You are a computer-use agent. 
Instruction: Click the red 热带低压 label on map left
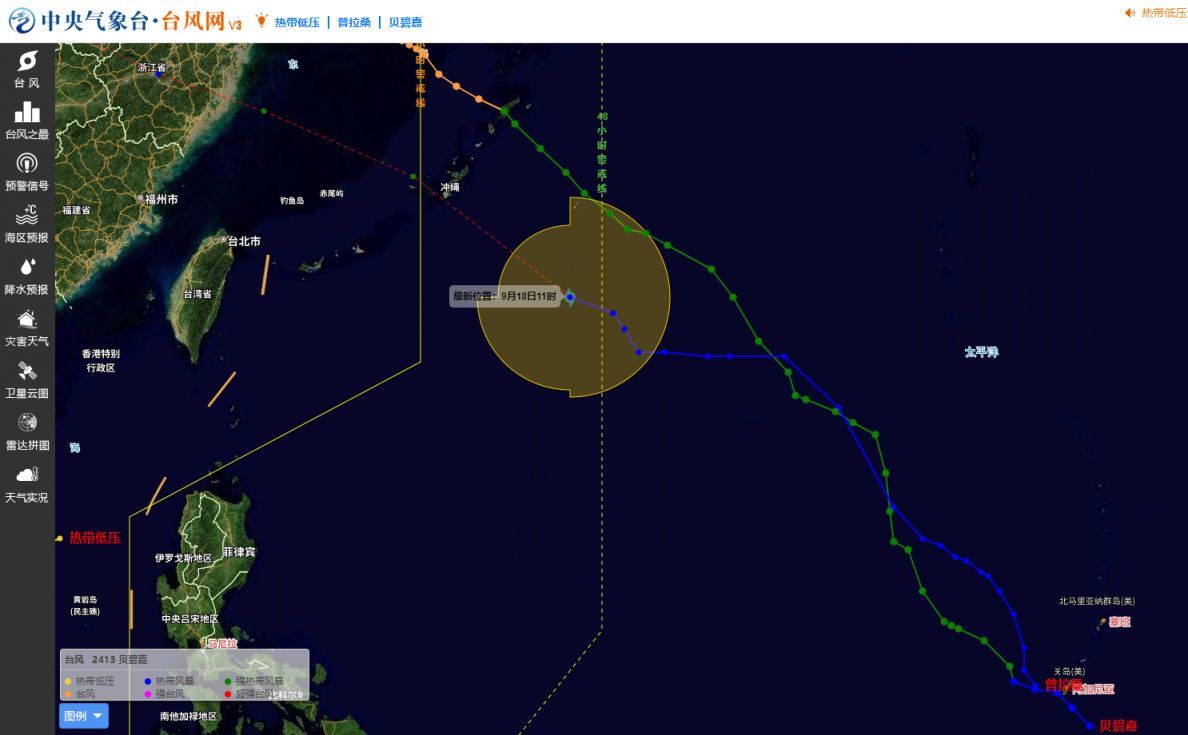[x=95, y=538]
